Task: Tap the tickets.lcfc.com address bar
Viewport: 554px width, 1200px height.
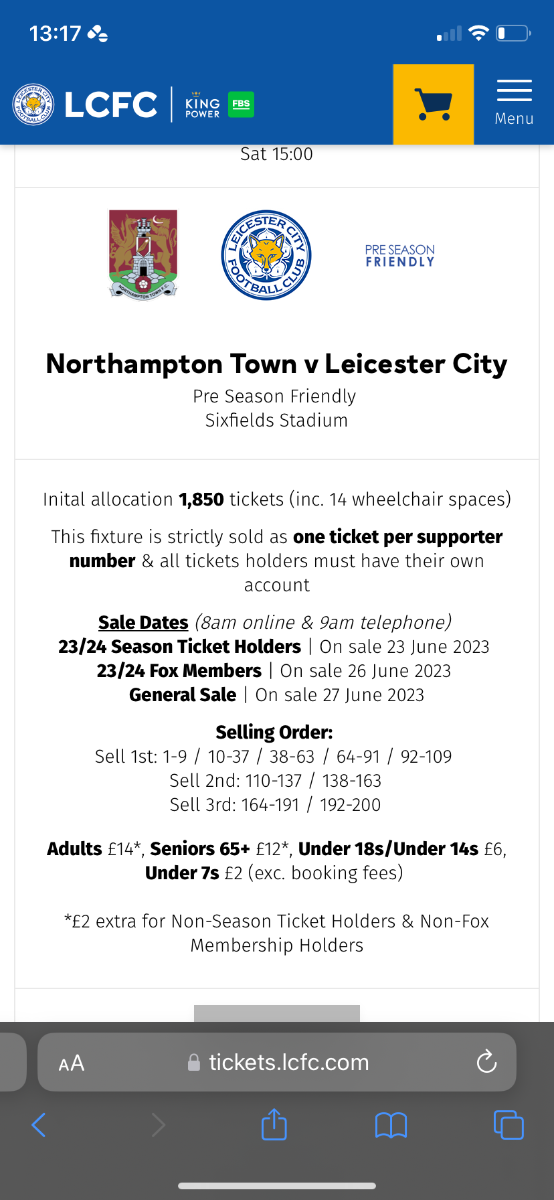Action: point(277,1062)
